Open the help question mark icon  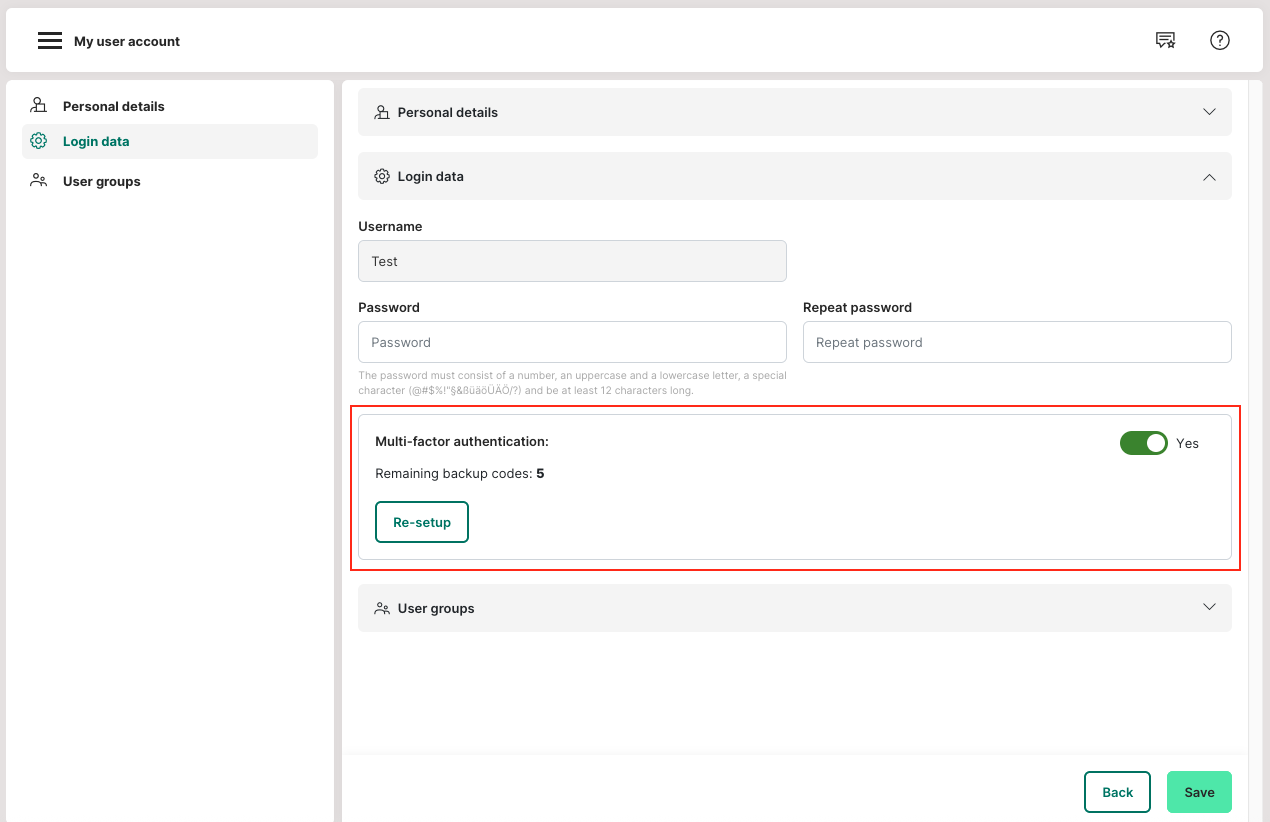(1219, 40)
